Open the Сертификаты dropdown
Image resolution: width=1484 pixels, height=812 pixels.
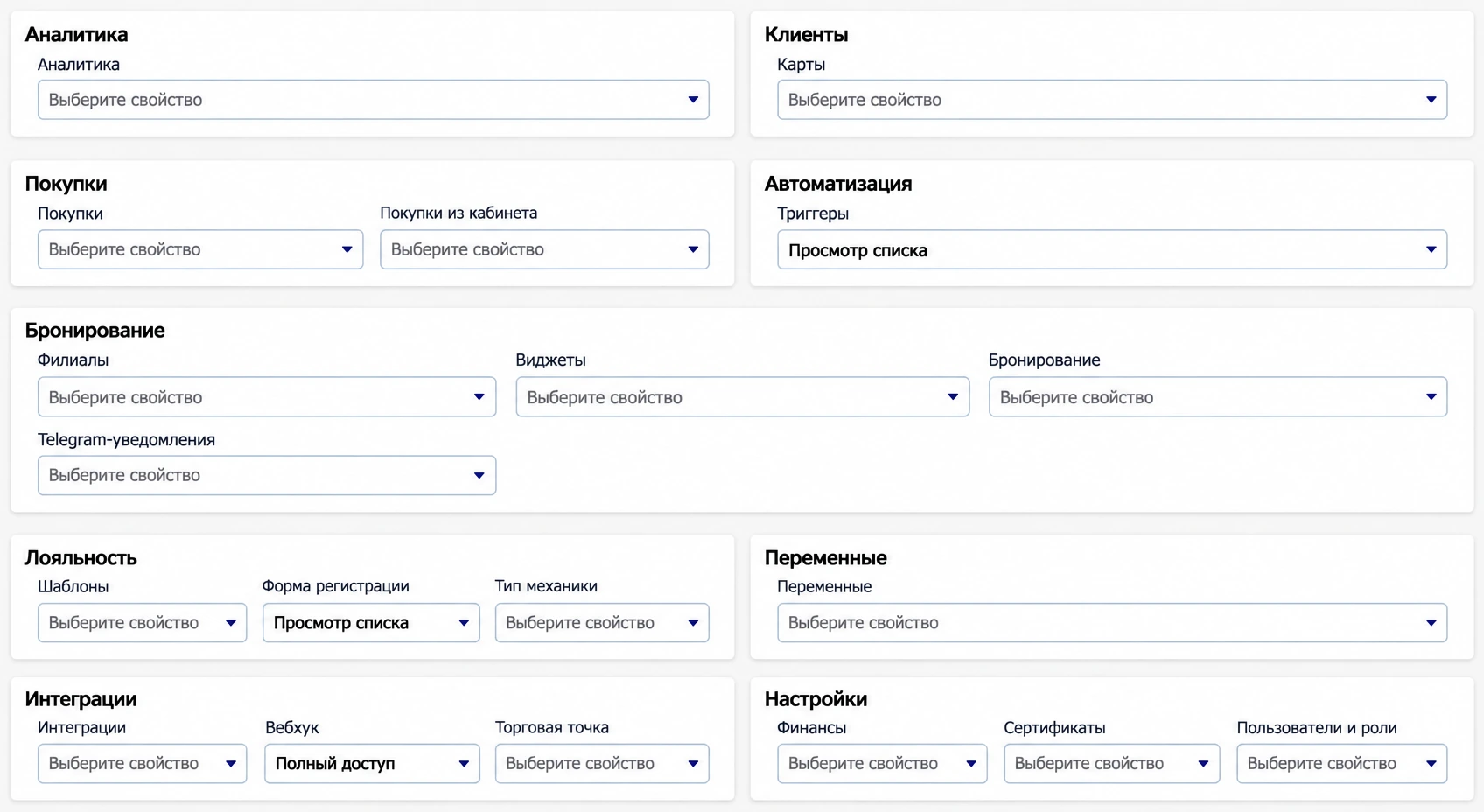click(x=1111, y=764)
